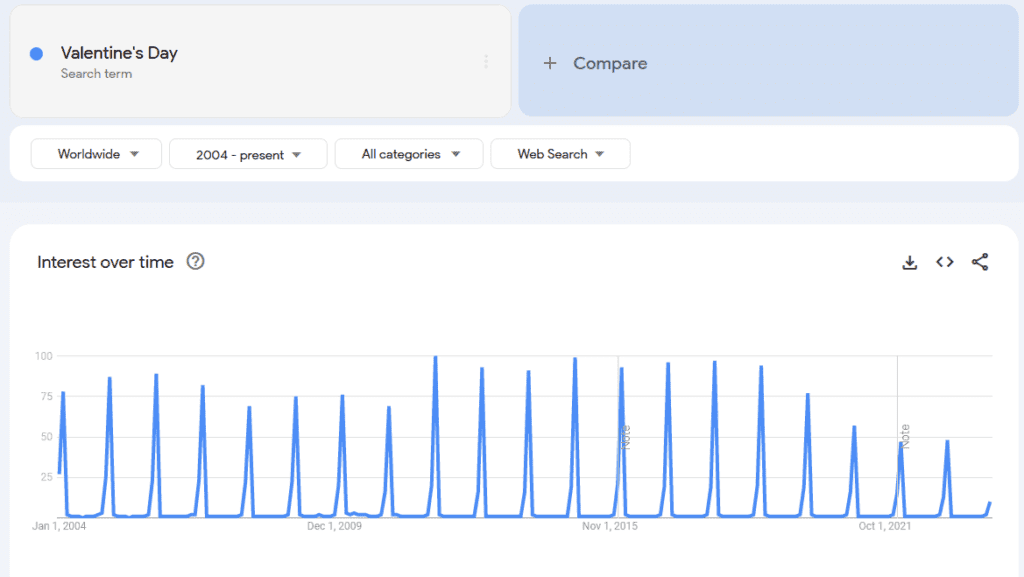Screen dimensions: 1024x577
Task: Open the Web Search type dropdown
Action: [x=560, y=154]
